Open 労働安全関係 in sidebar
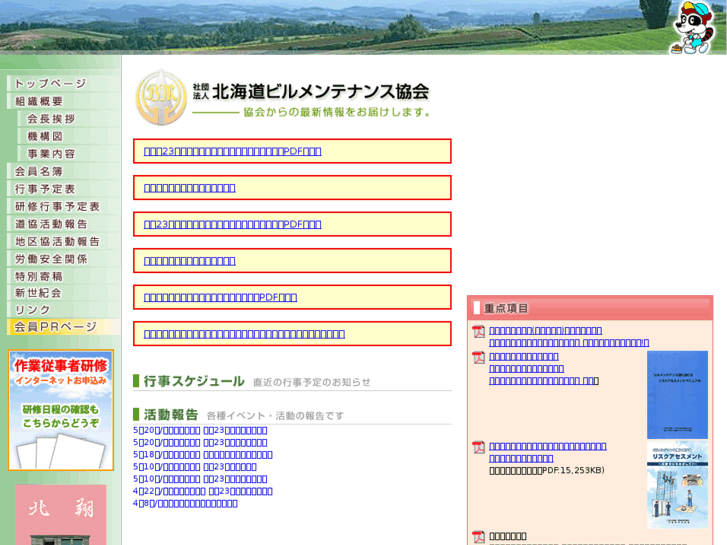727x545 pixels. (x=64, y=259)
